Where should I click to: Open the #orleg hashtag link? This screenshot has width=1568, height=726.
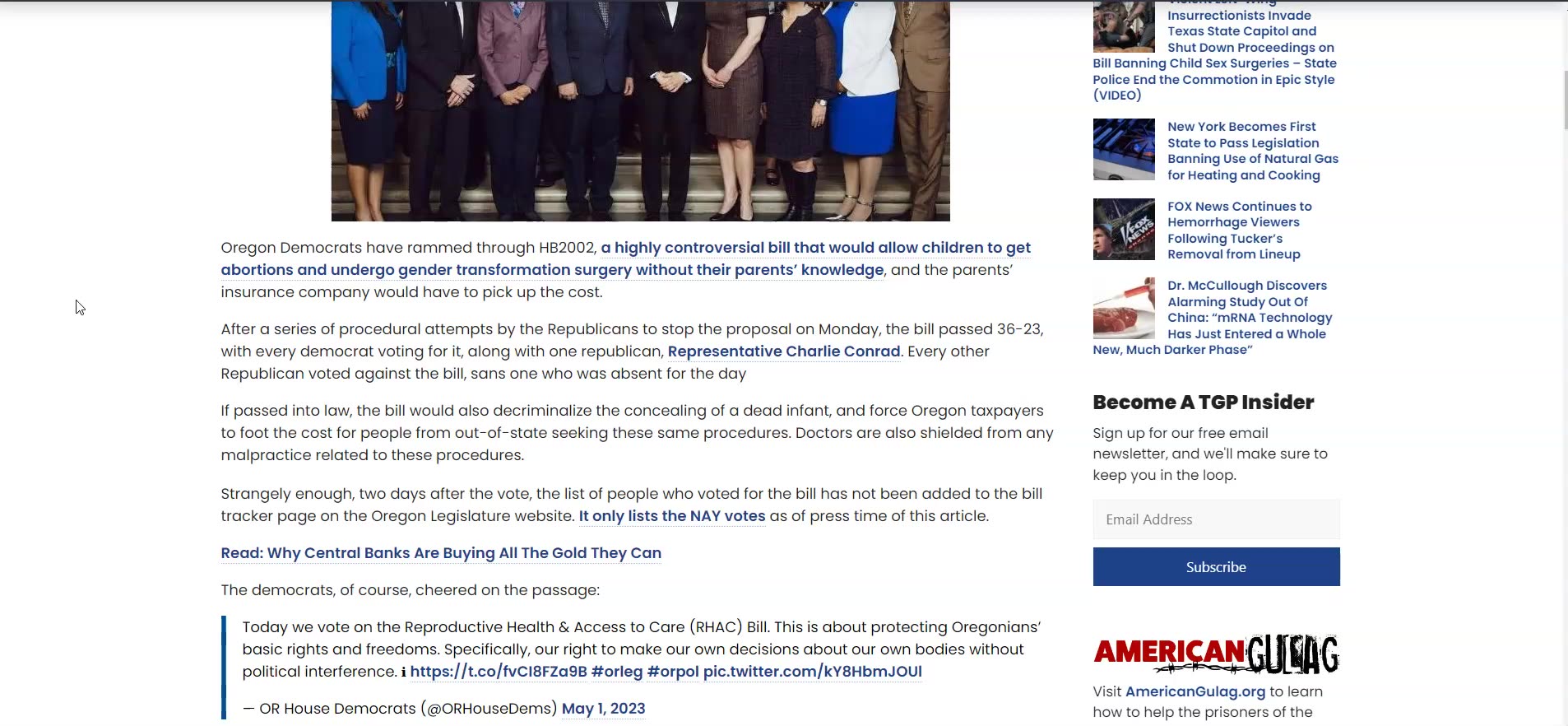[616, 672]
